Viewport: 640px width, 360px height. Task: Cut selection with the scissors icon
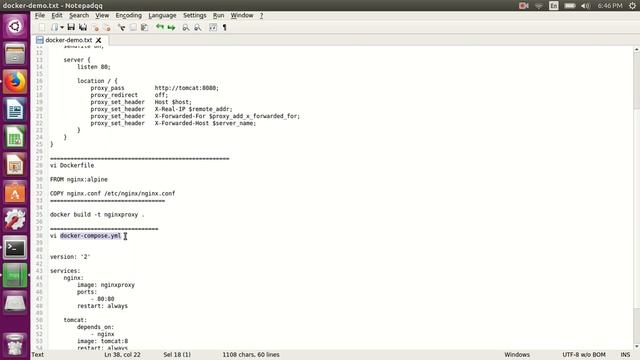(x=121, y=27)
